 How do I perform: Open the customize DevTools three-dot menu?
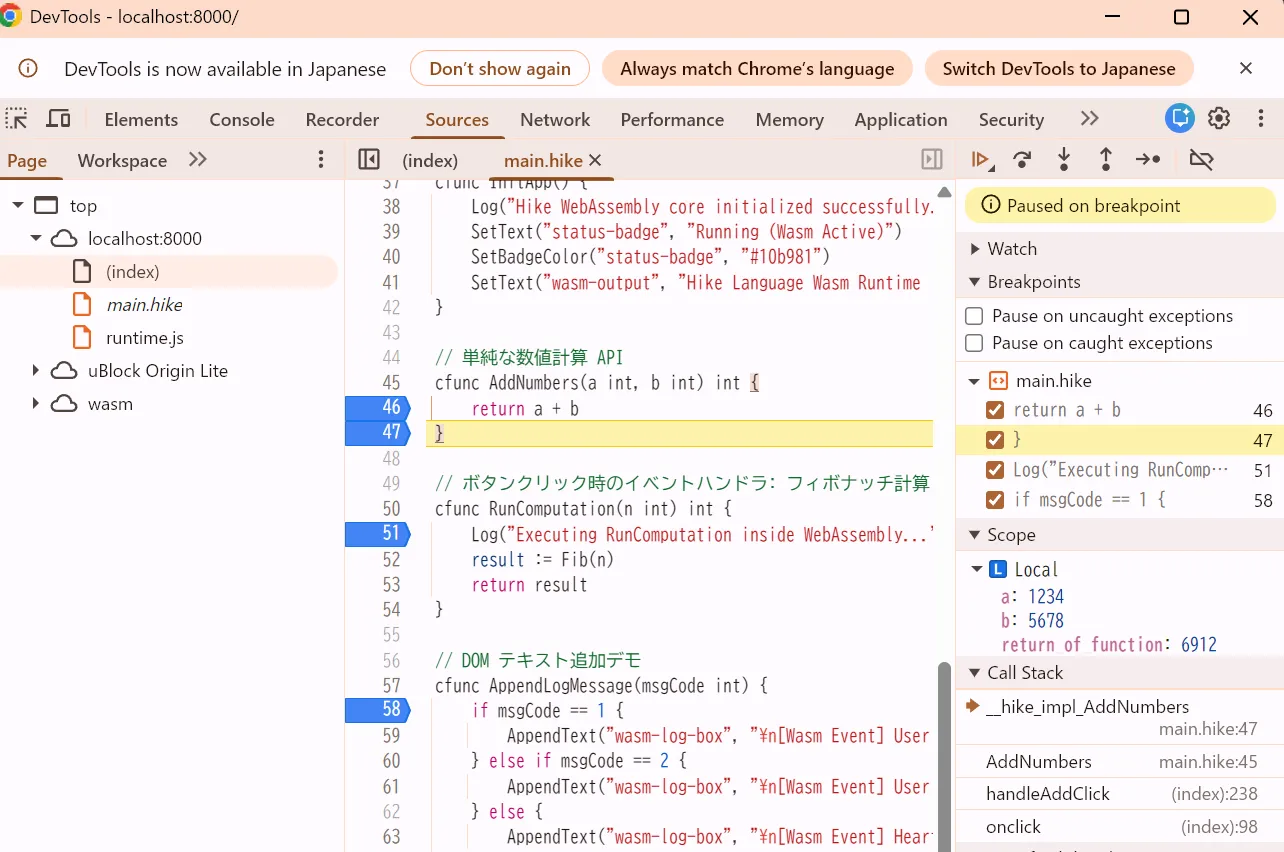coord(1261,118)
